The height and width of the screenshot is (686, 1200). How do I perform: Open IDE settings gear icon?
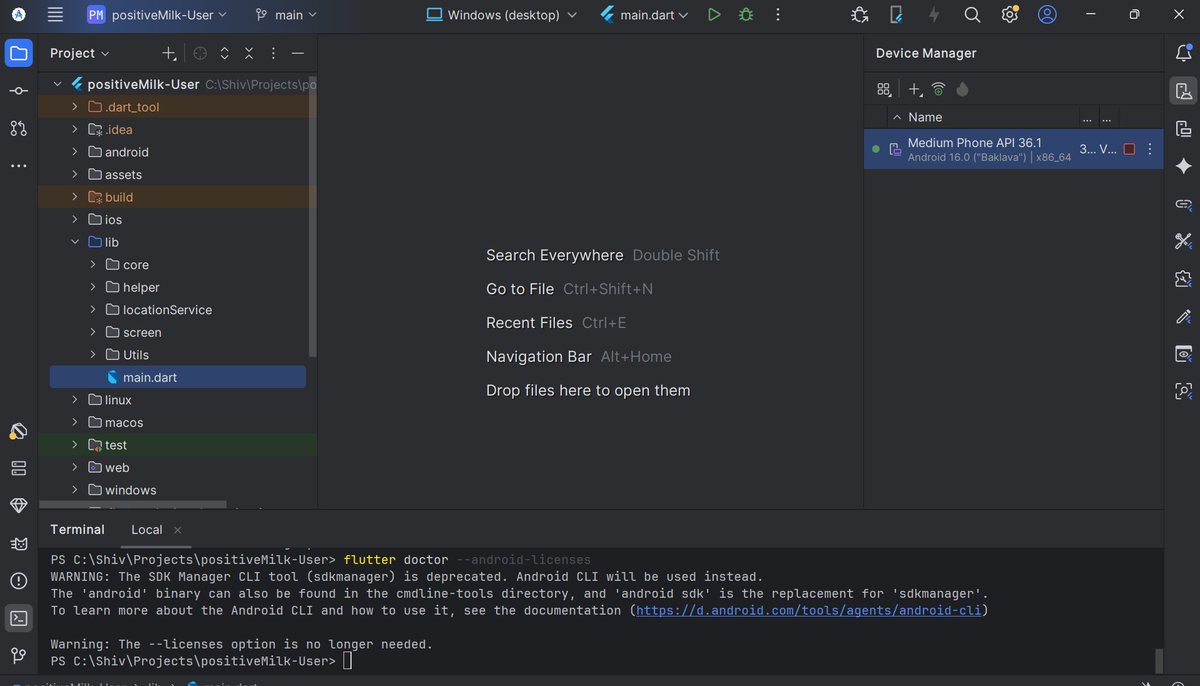click(1009, 15)
